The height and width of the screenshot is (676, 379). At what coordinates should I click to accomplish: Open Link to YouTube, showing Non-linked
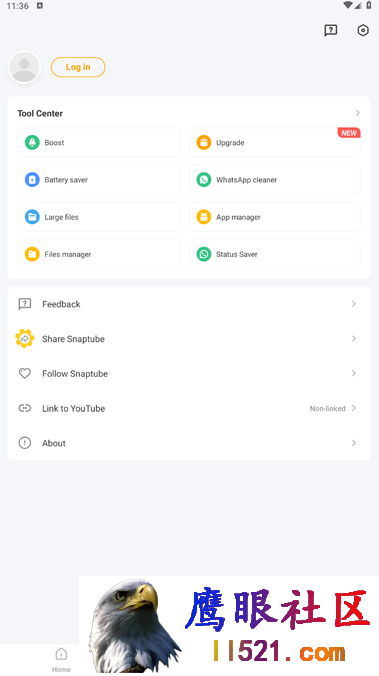tap(189, 408)
